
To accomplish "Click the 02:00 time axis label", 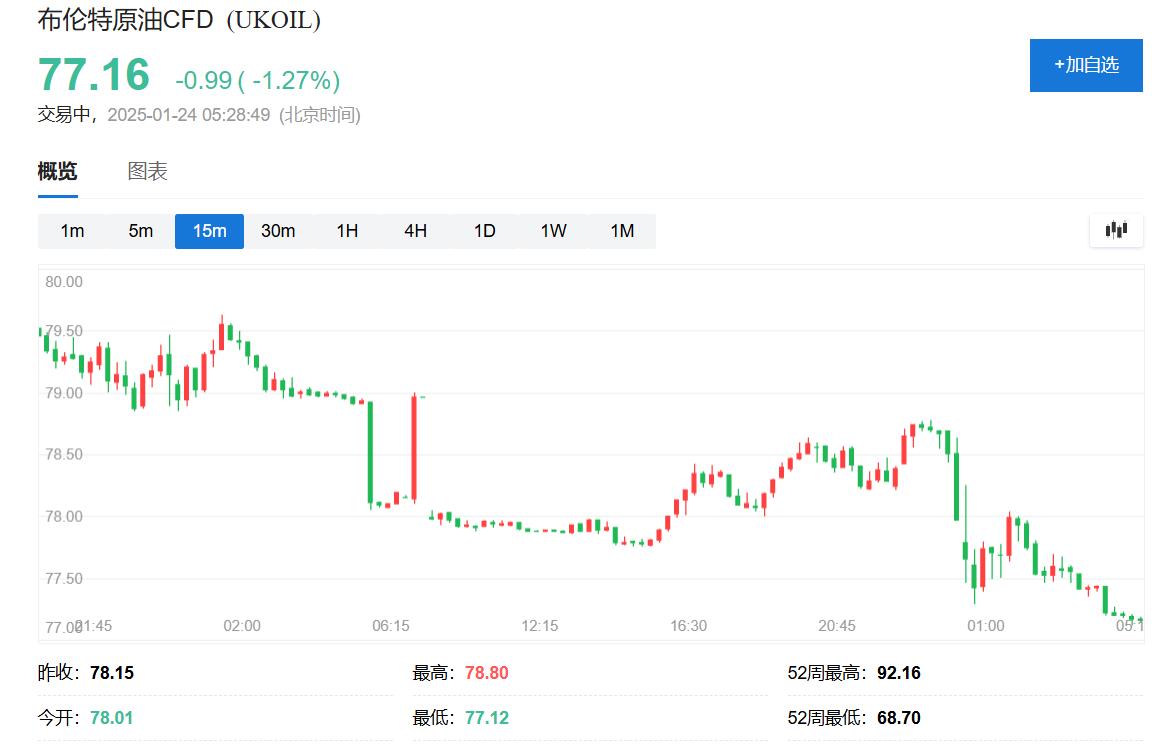I will click(242, 626).
